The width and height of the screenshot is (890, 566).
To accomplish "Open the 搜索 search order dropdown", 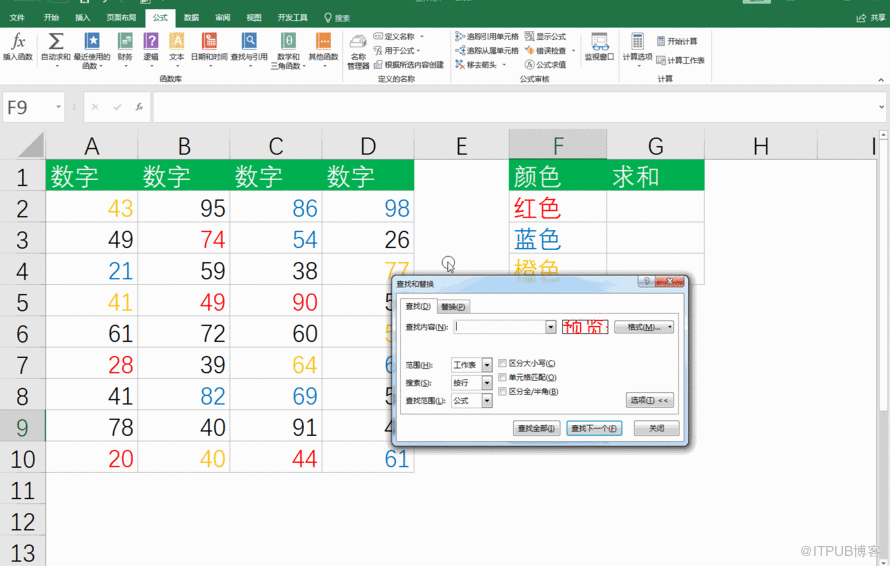I will pos(487,383).
